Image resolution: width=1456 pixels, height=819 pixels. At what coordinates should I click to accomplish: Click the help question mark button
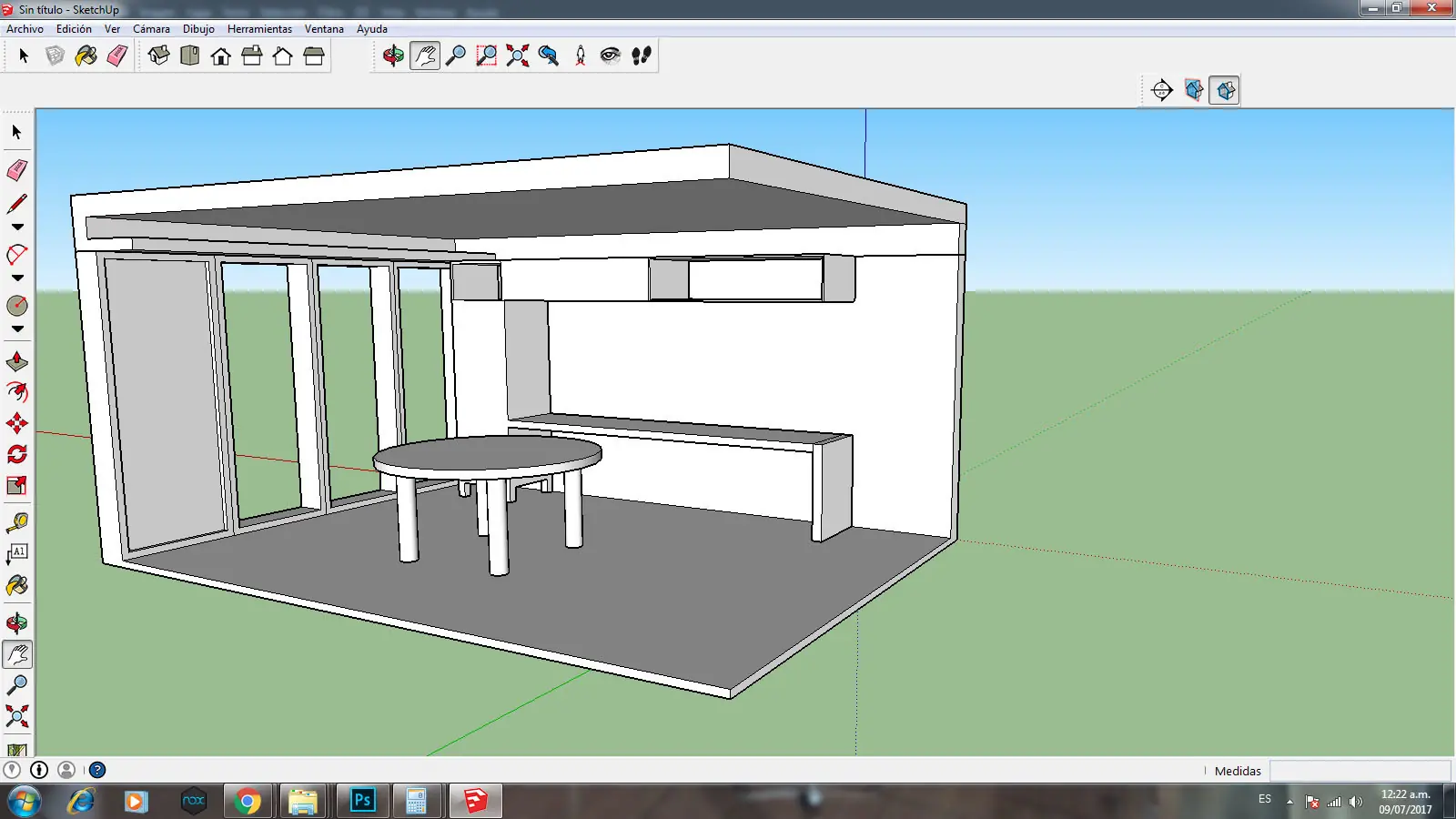(x=97, y=770)
